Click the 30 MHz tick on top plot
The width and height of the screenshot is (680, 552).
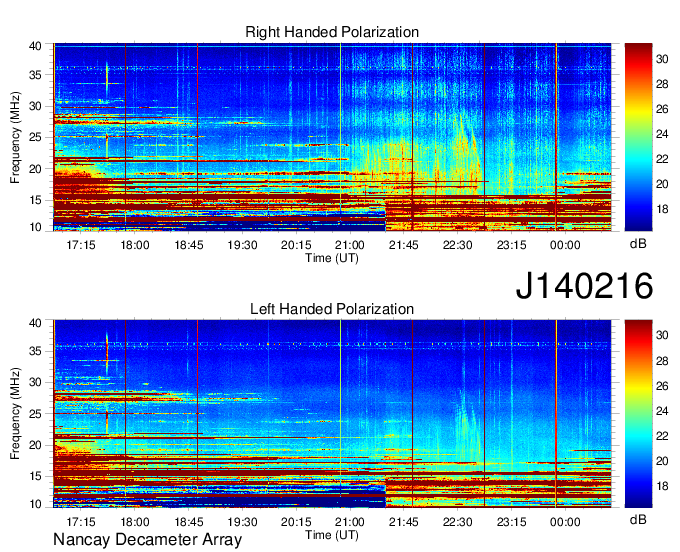35,106
